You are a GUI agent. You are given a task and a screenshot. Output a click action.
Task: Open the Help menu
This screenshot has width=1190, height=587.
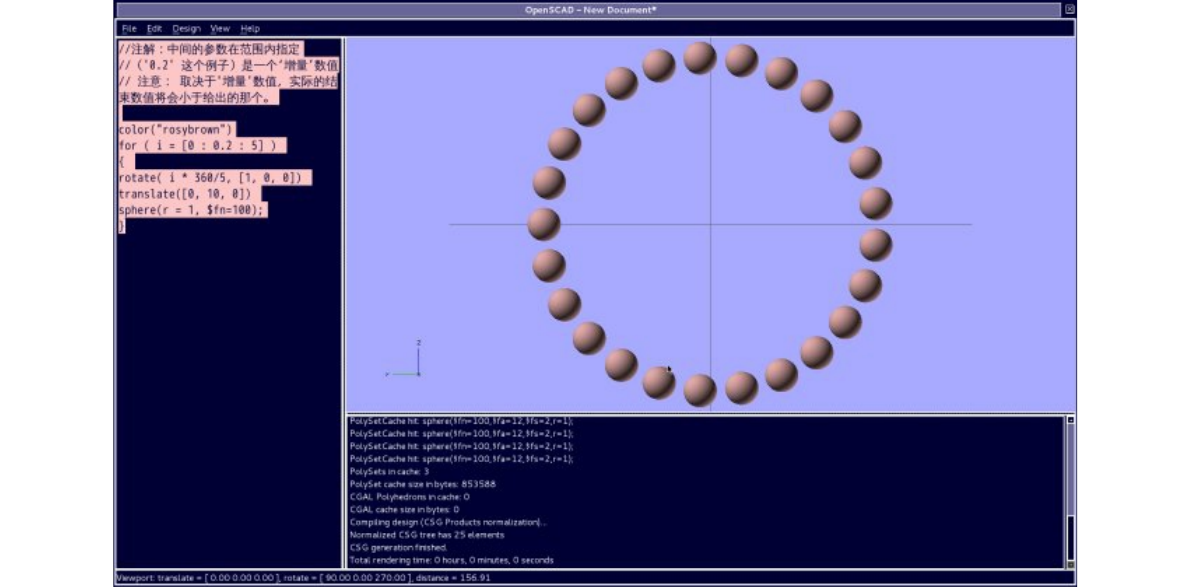pos(250,29)
